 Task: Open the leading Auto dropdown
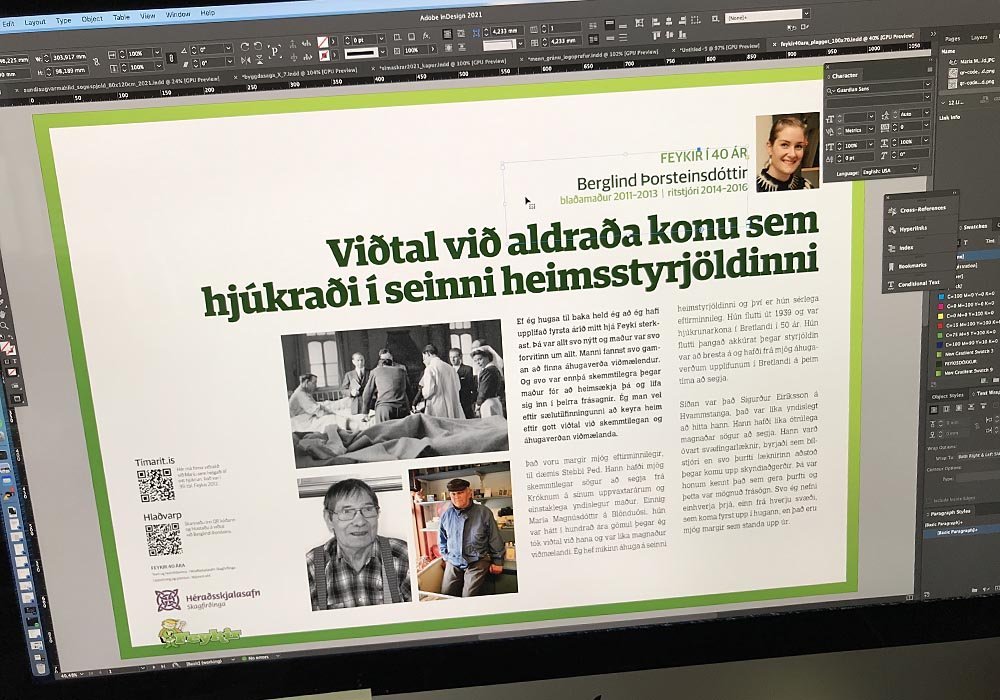[x=927, y=113]
